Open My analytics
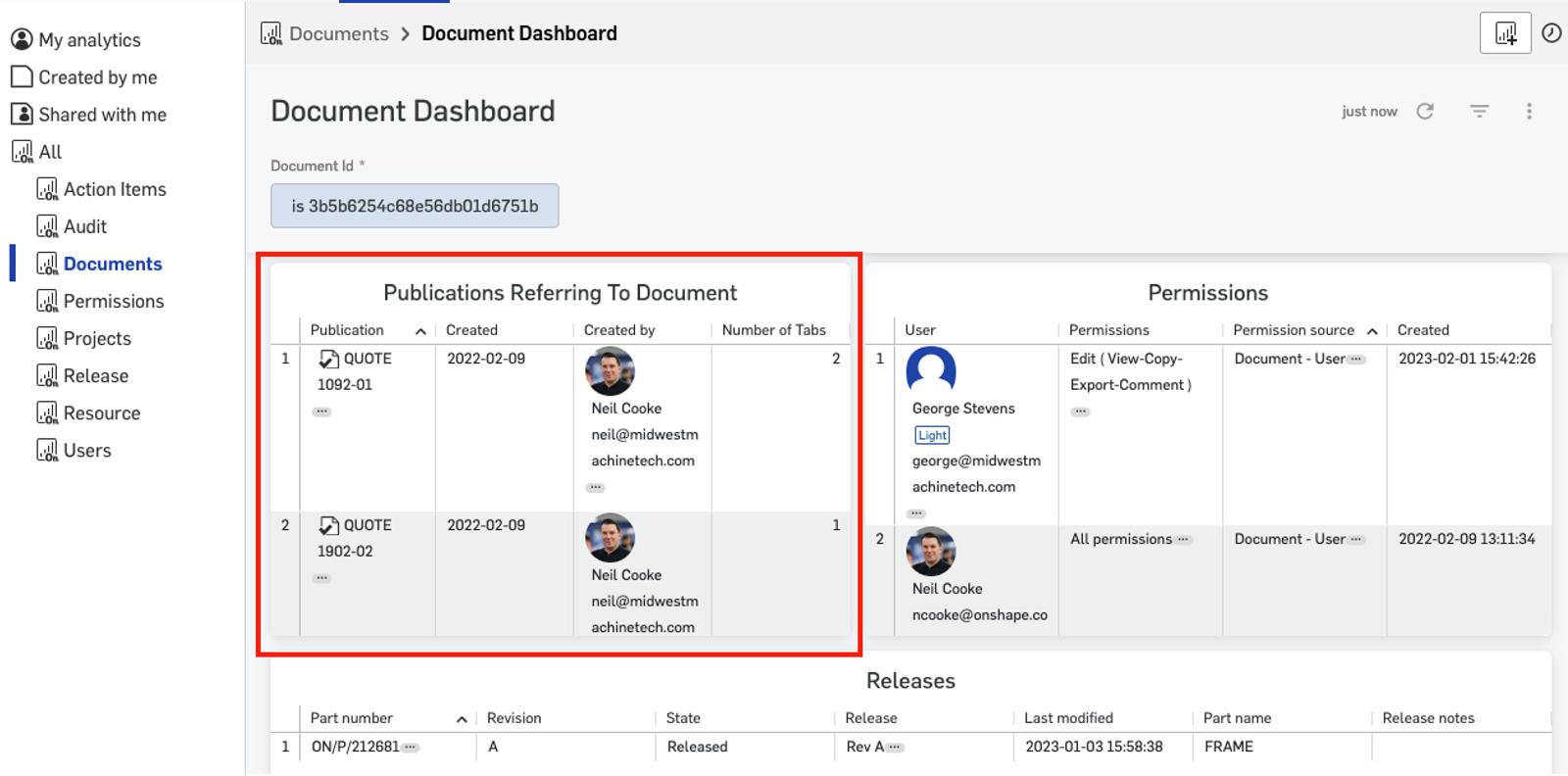 pyautogui.click(x=88, y=40)
